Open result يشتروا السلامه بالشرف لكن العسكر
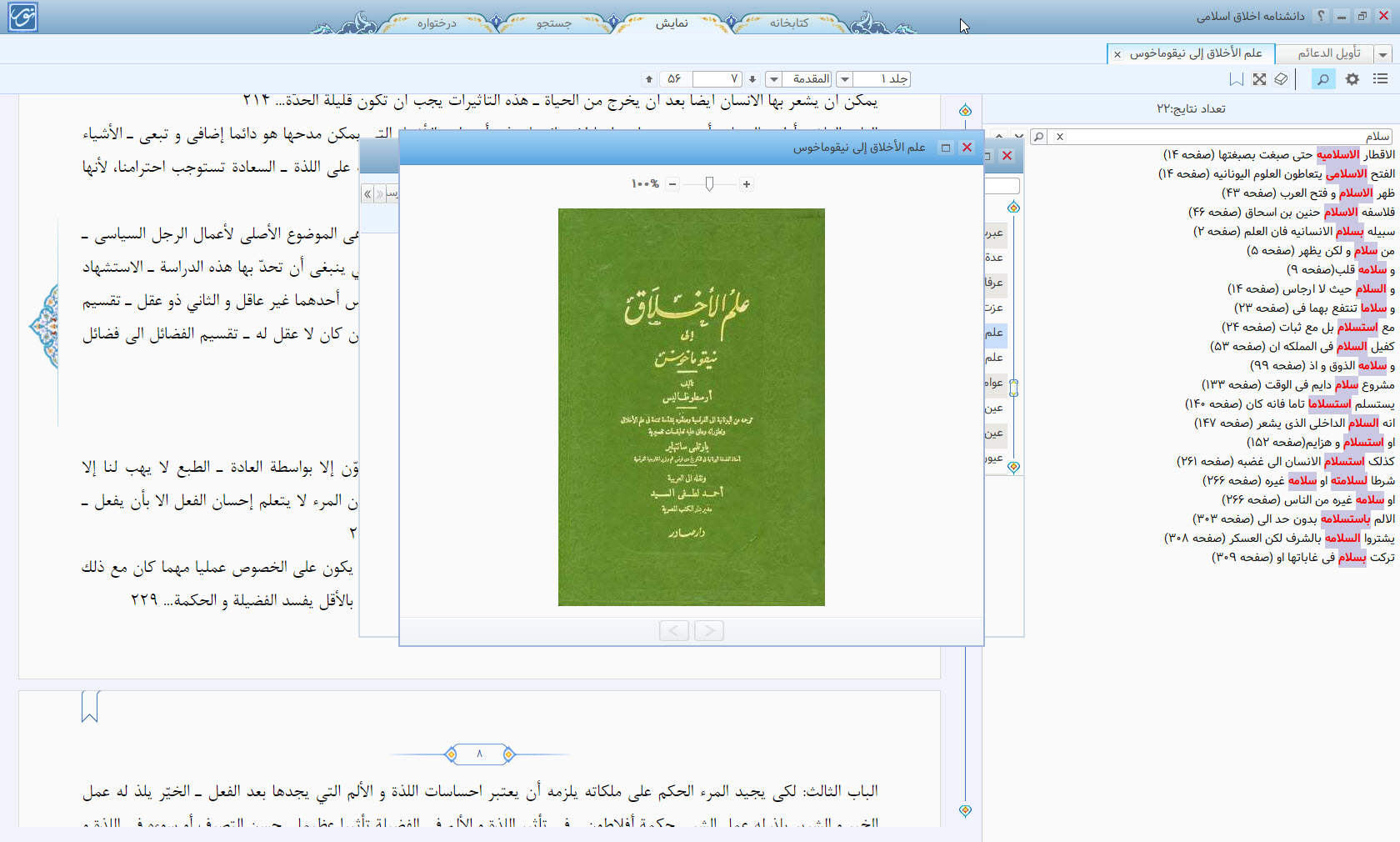 pos(1279,539)
